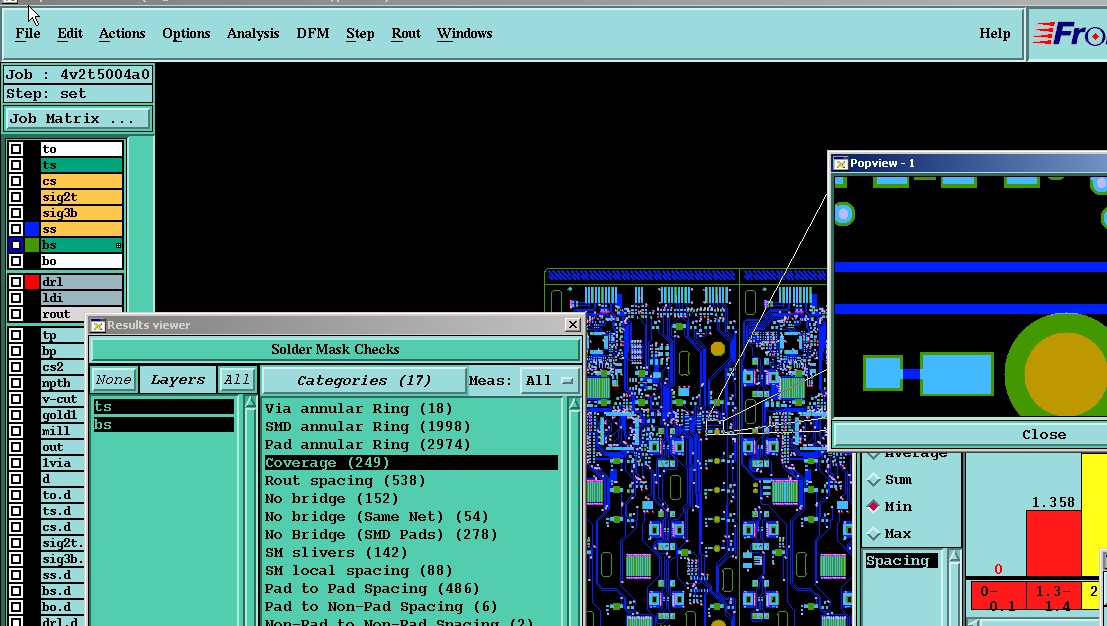
Task: Select 'bs' in Results viewer layer list
Action: (163, 425)
